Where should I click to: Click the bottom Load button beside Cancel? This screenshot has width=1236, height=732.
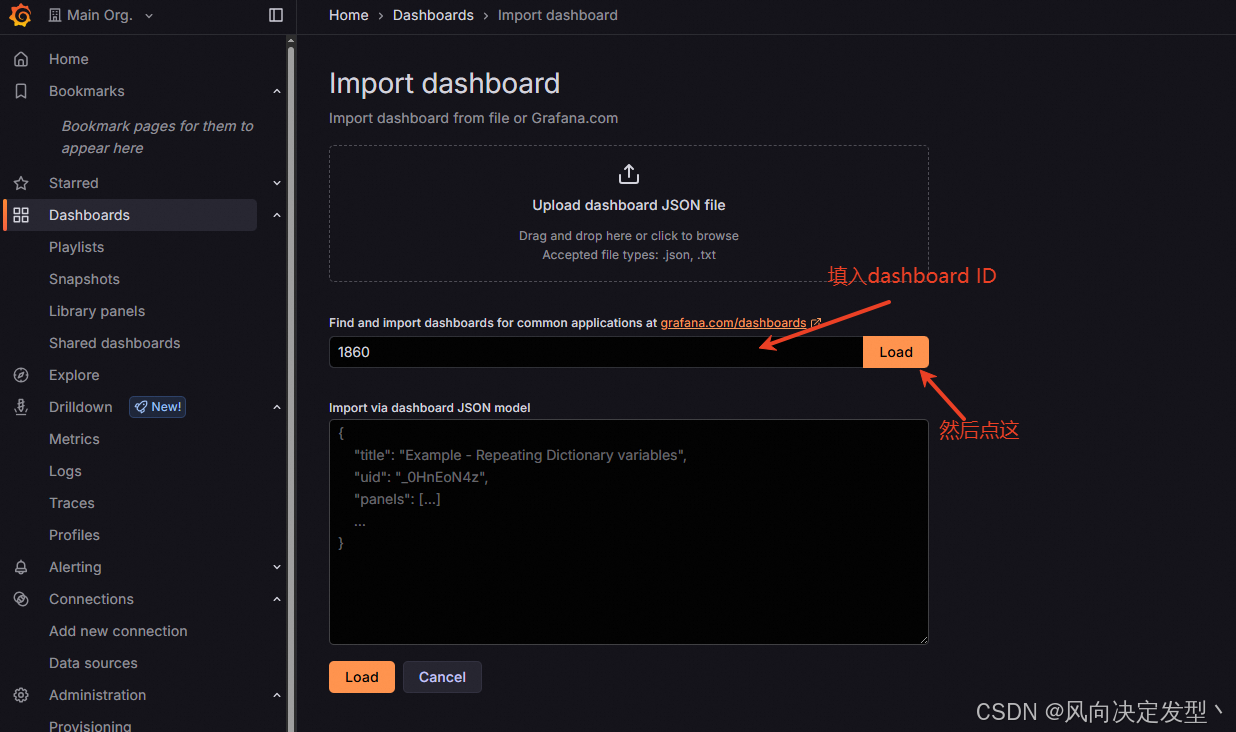[362, 677]
